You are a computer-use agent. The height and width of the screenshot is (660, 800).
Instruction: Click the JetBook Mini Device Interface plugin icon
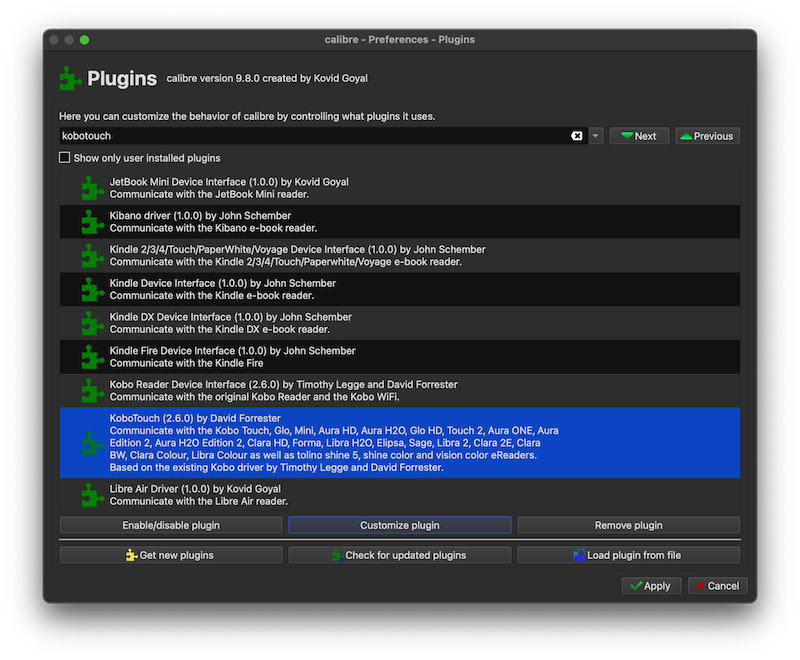(x=92, y=188)
